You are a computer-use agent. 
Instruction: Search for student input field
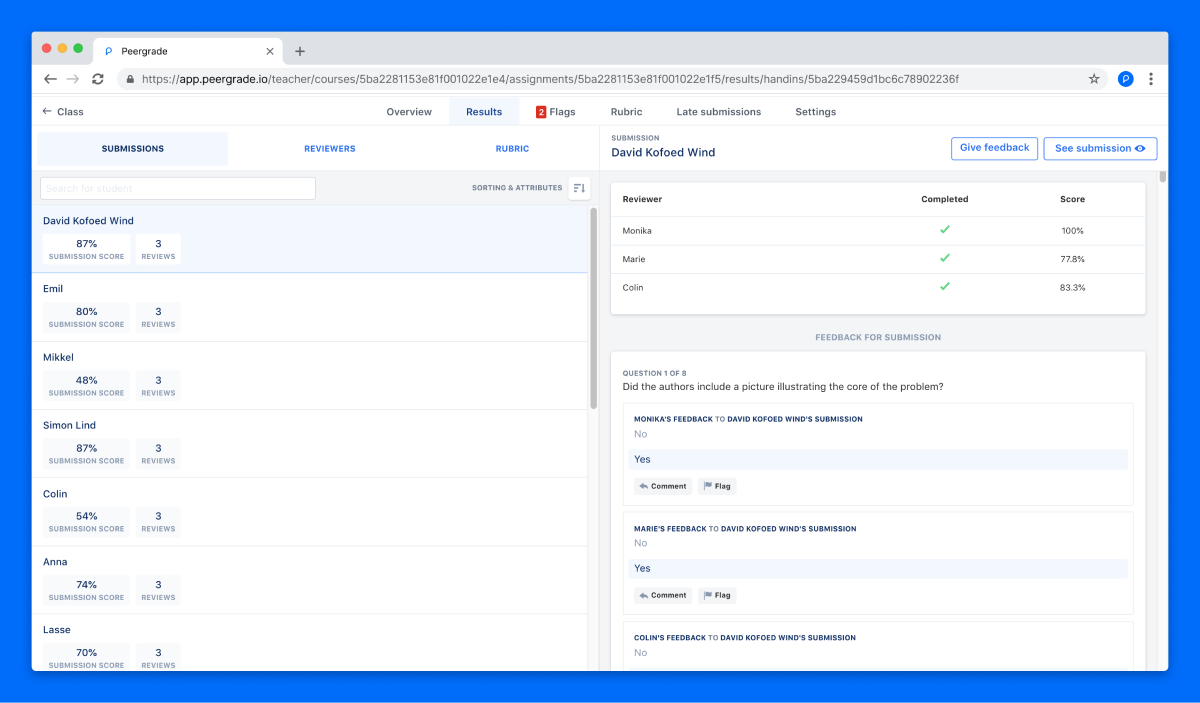(x=178, y=188)
